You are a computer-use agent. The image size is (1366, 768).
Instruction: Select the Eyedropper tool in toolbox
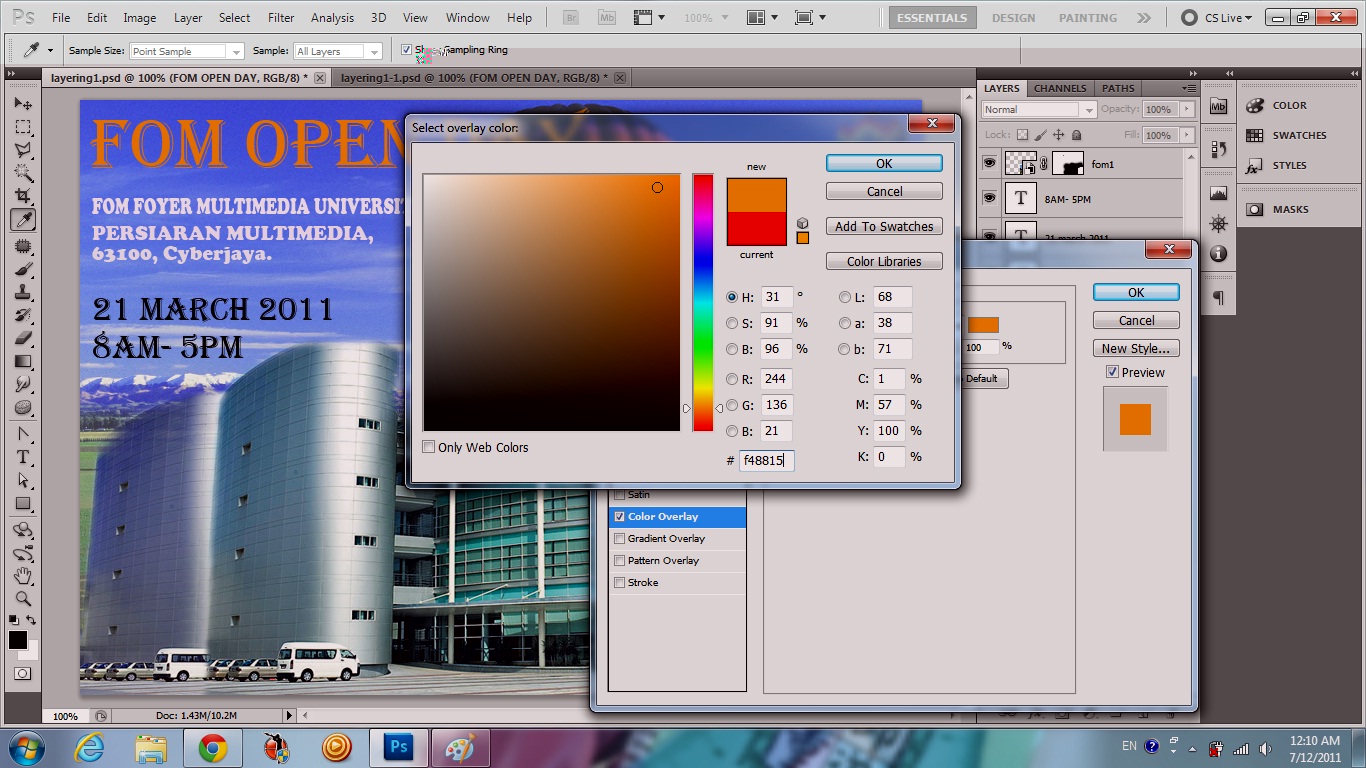pos(23,219)
